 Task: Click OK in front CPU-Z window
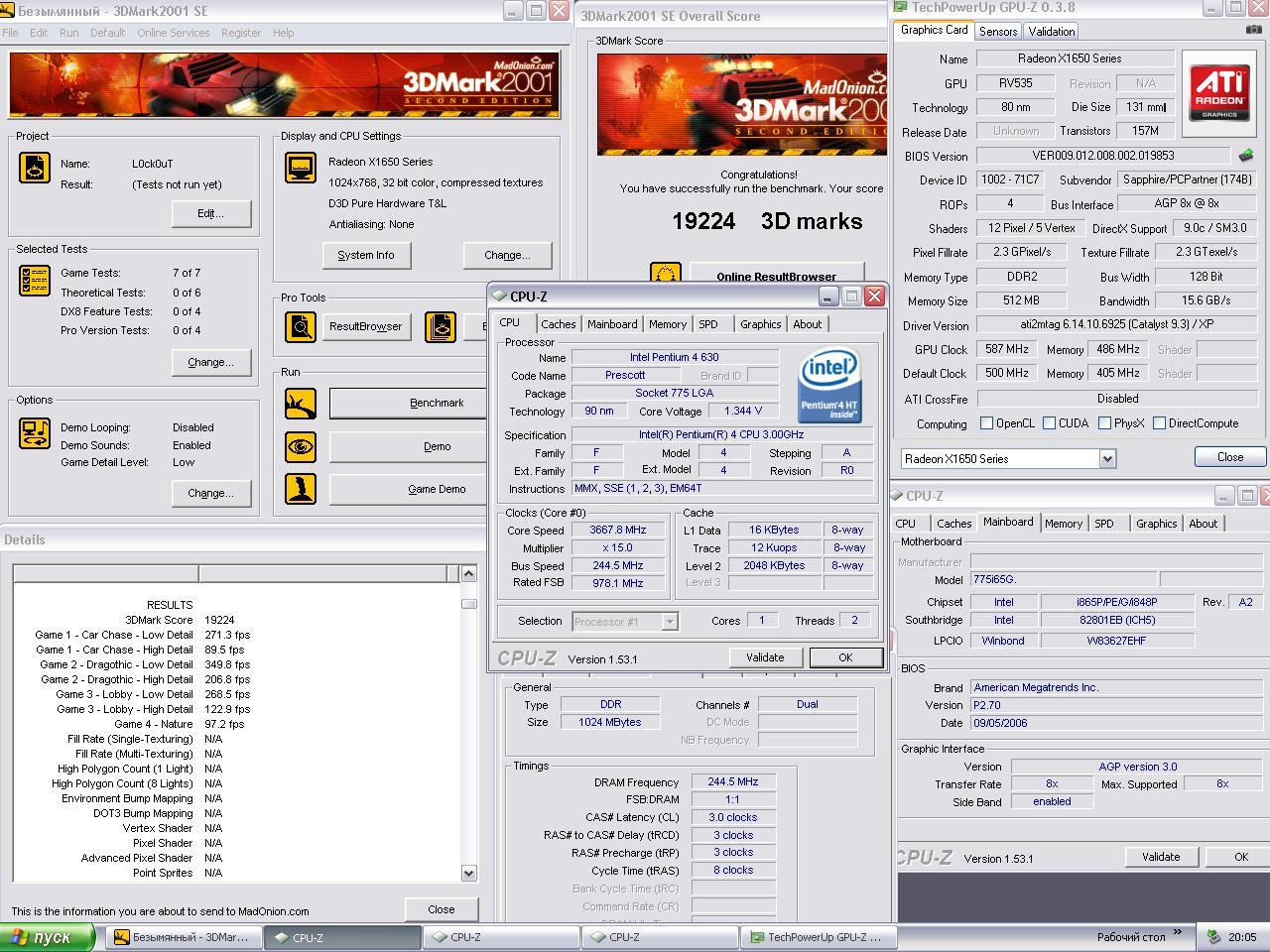tap(845, 657)
